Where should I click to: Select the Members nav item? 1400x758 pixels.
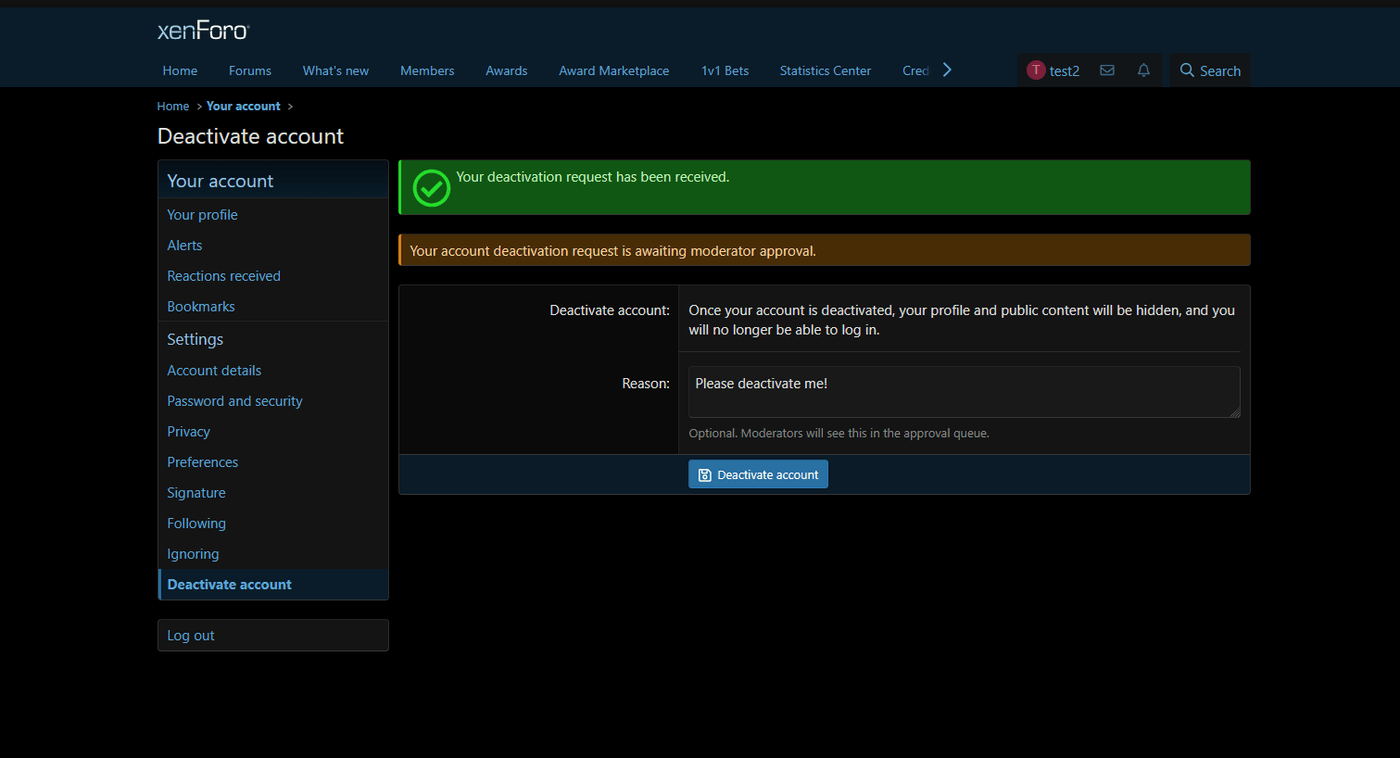[427, 71]
